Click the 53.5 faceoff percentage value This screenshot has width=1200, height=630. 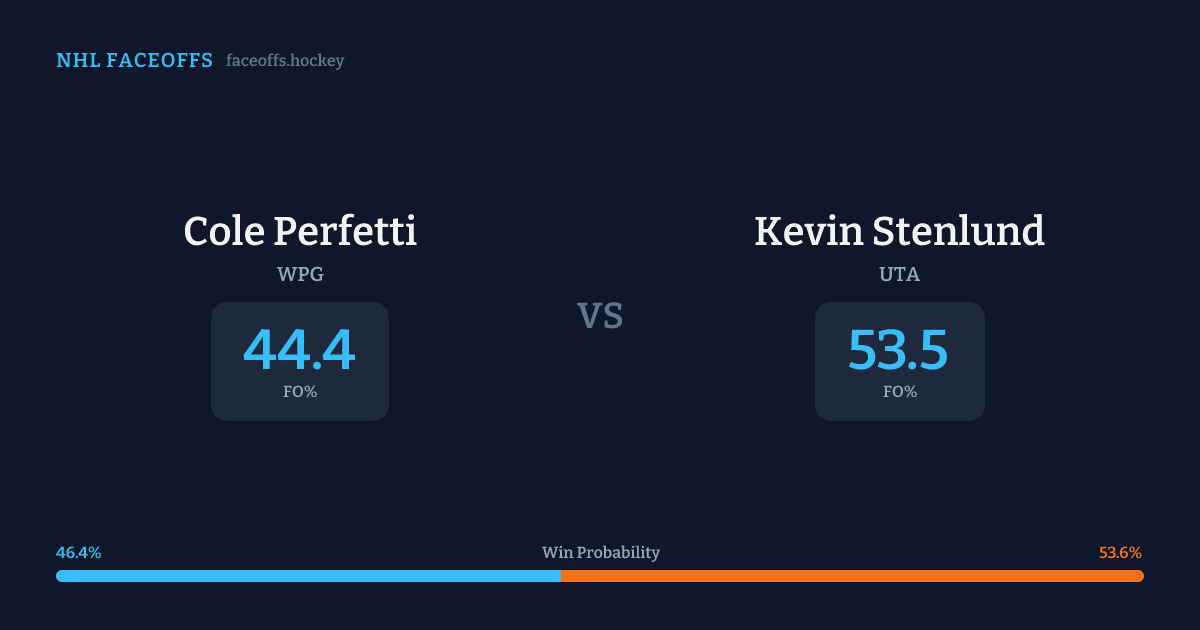coord(899,350)
